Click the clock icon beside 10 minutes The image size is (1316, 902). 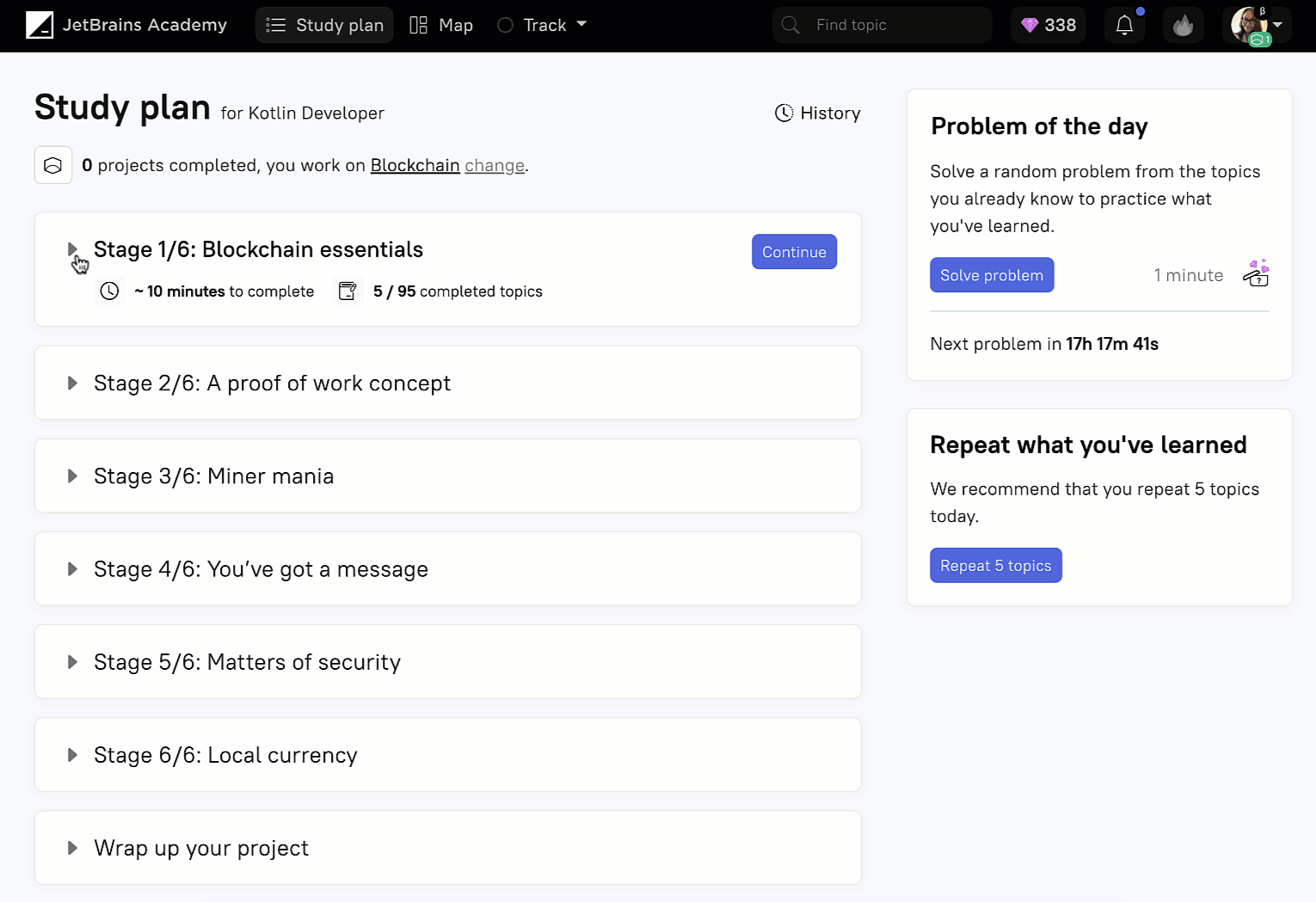[109, 291]
